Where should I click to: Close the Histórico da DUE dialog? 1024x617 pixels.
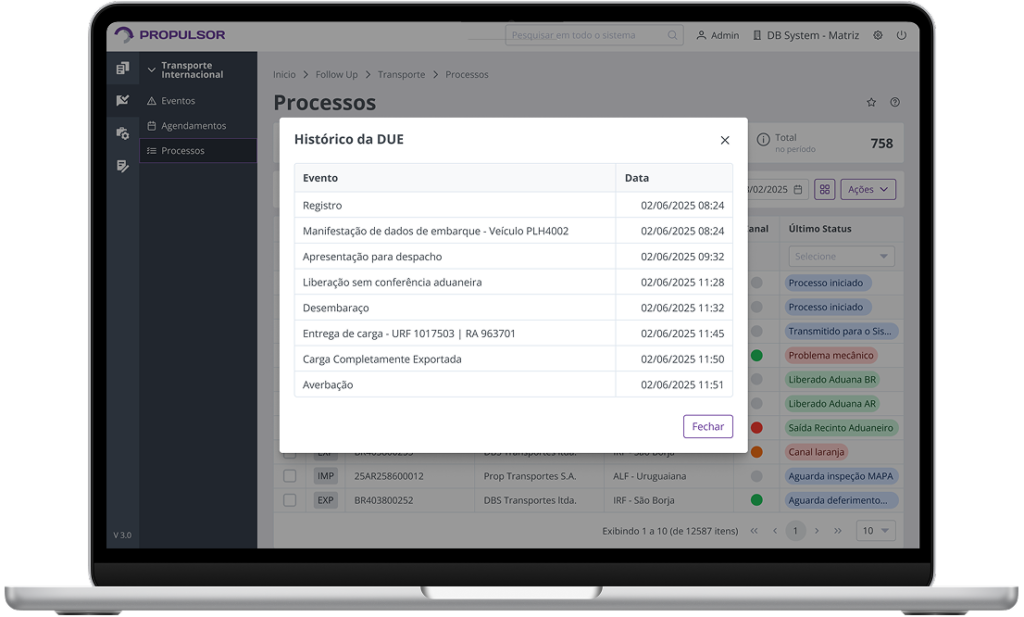(725, 140)
